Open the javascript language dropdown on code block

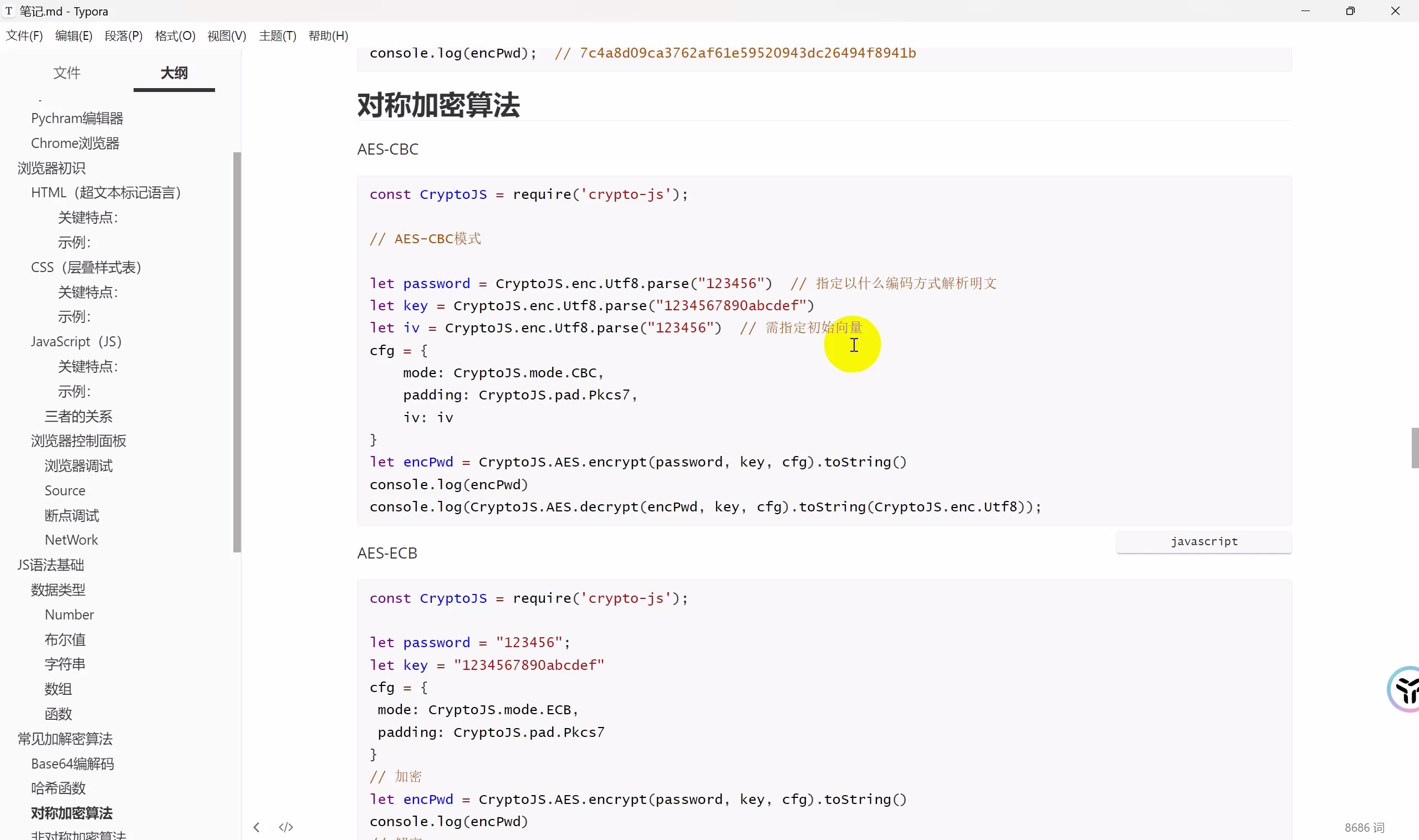point(1204,541)
